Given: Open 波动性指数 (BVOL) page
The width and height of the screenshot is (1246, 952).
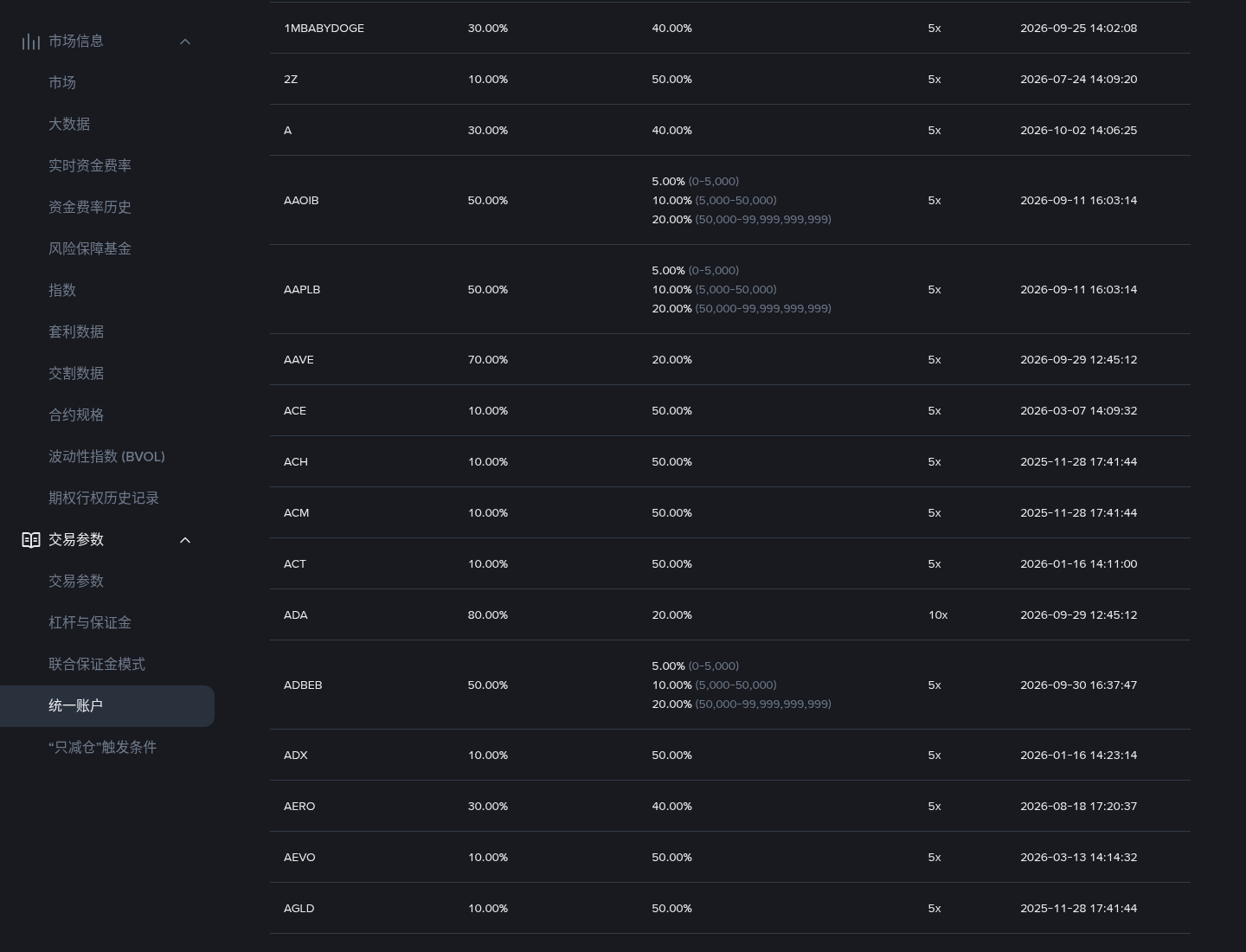Looking at the screenshot, I should tap(106, 457).
